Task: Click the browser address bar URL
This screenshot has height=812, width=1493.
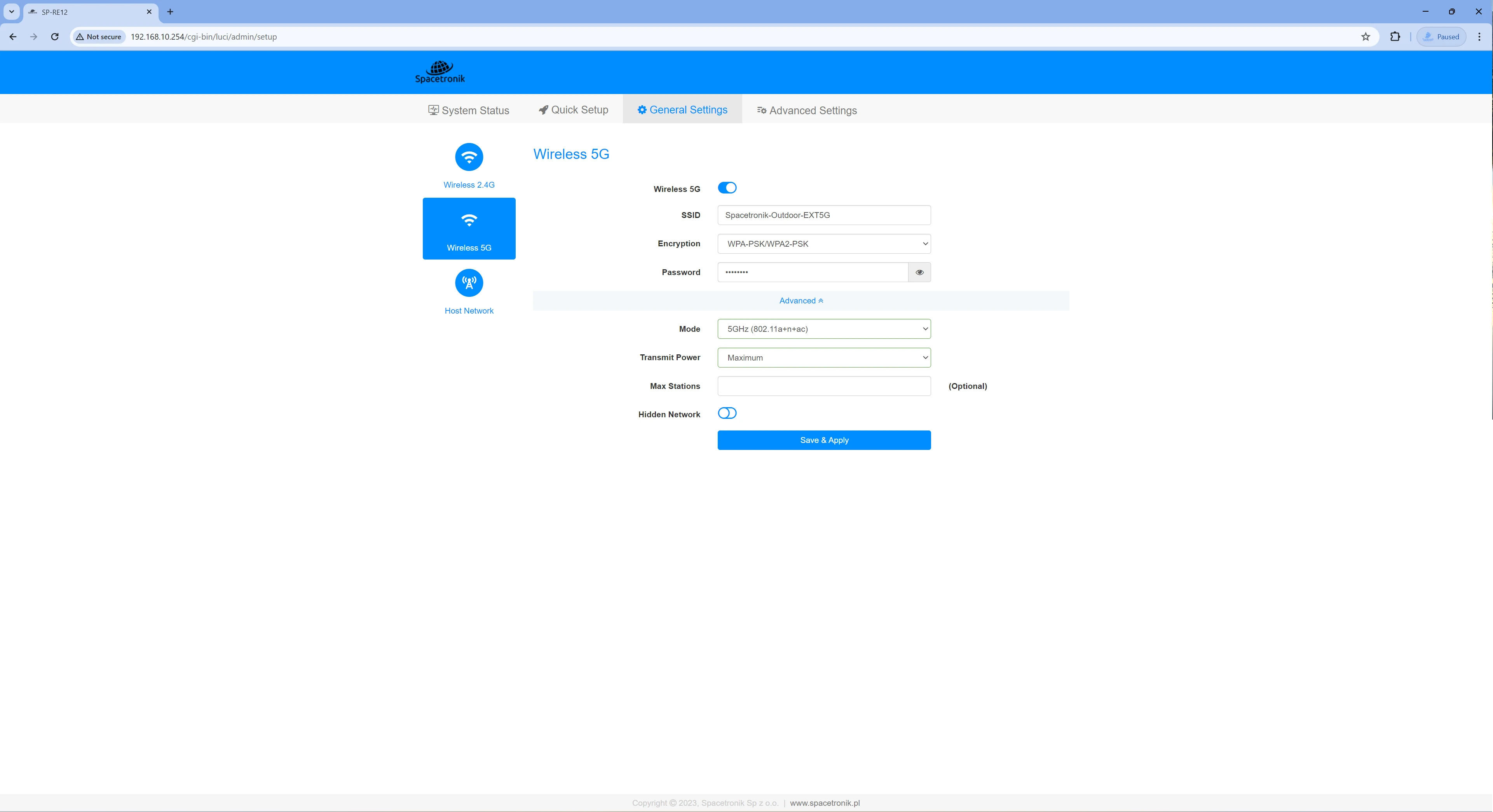Action: click(x=204, y=37)
